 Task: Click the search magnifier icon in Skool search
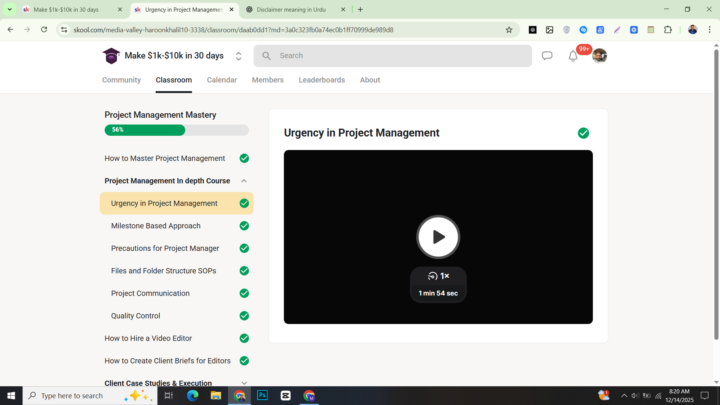pos(266,56)
